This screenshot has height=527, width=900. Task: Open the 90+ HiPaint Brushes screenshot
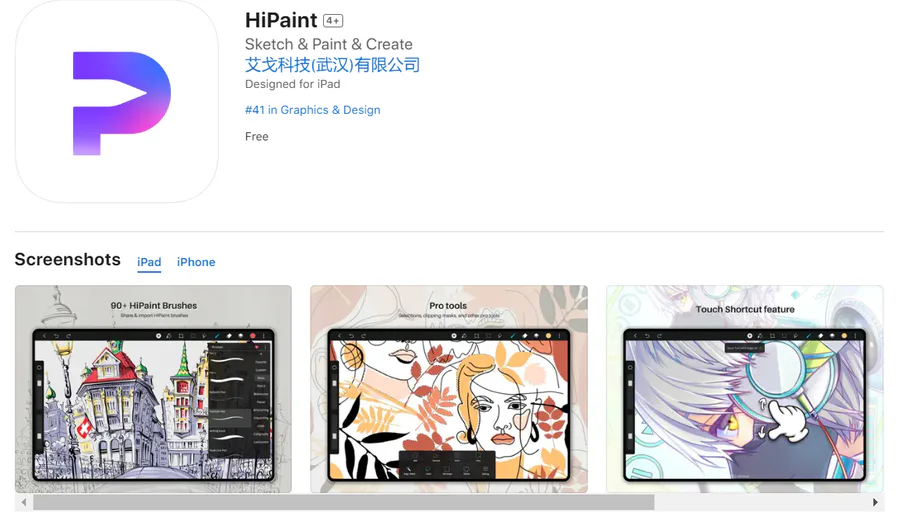tap(153, 389)
